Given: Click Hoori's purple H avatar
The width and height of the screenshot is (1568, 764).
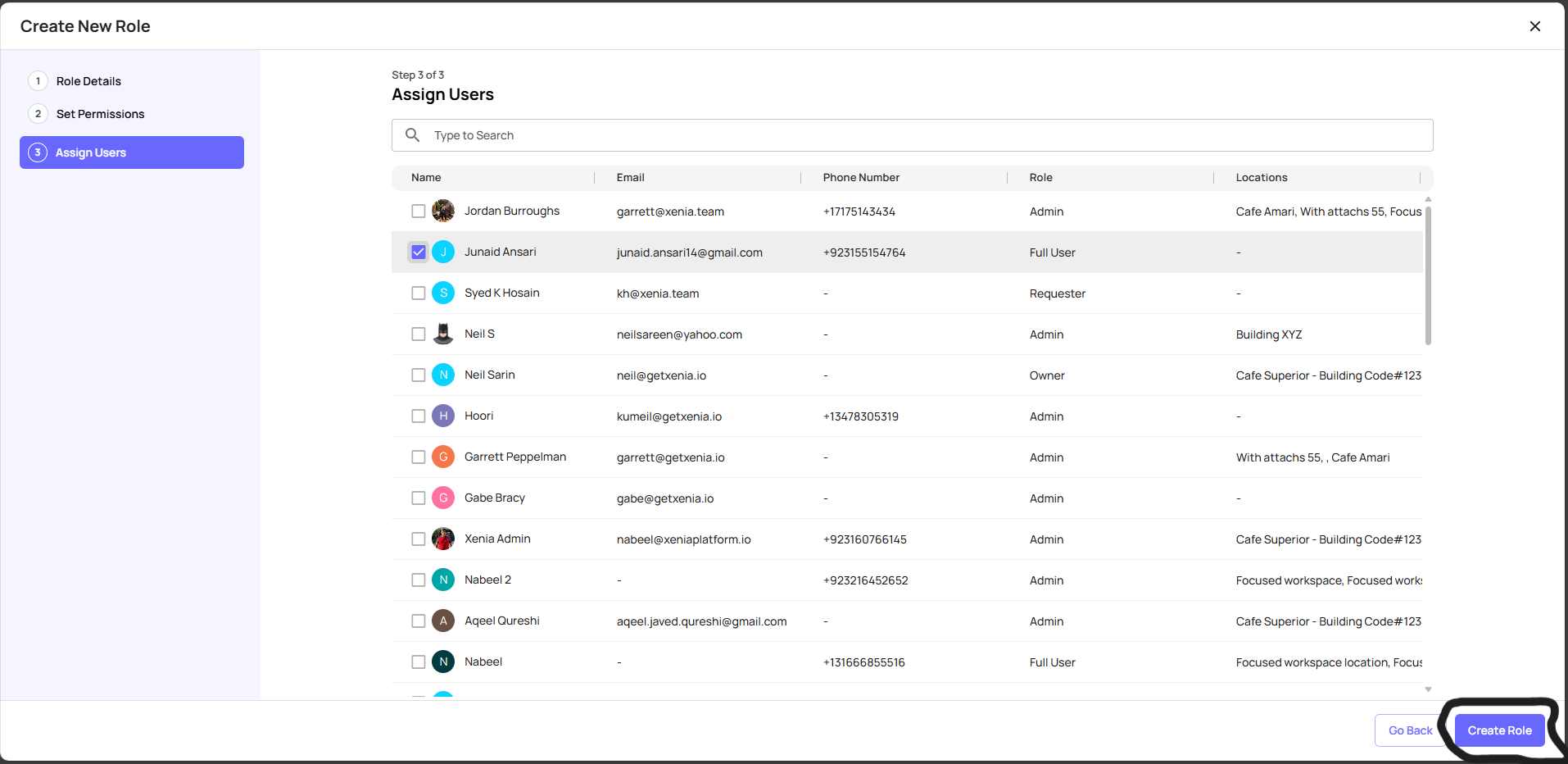Looking at the screenshot, I should point(443,416).
